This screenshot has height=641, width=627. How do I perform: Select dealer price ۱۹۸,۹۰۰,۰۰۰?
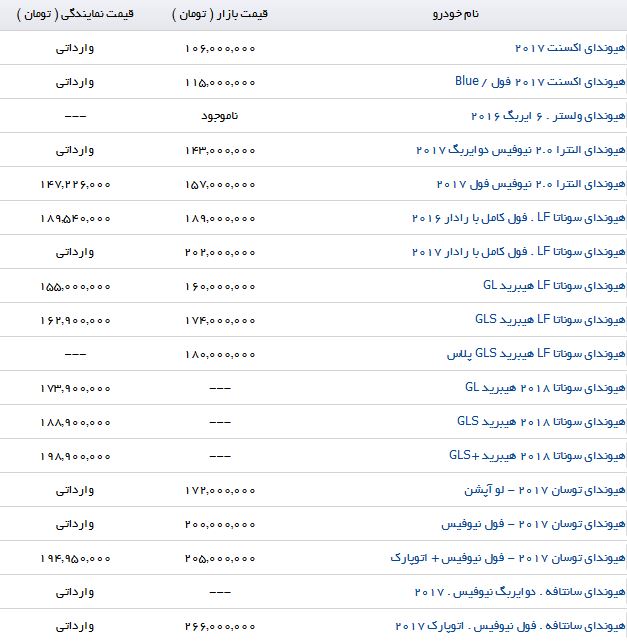click(75, 456)
